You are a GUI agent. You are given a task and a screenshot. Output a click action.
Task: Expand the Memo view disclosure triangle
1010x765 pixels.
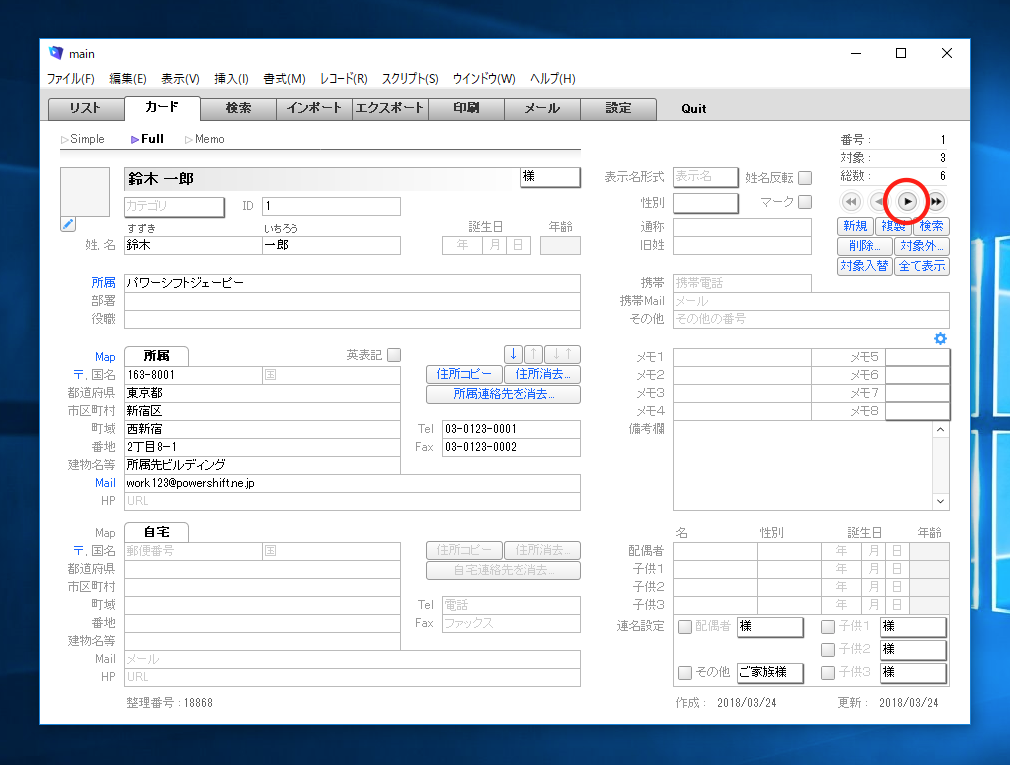pyautogui.click(x=188, y=140)
